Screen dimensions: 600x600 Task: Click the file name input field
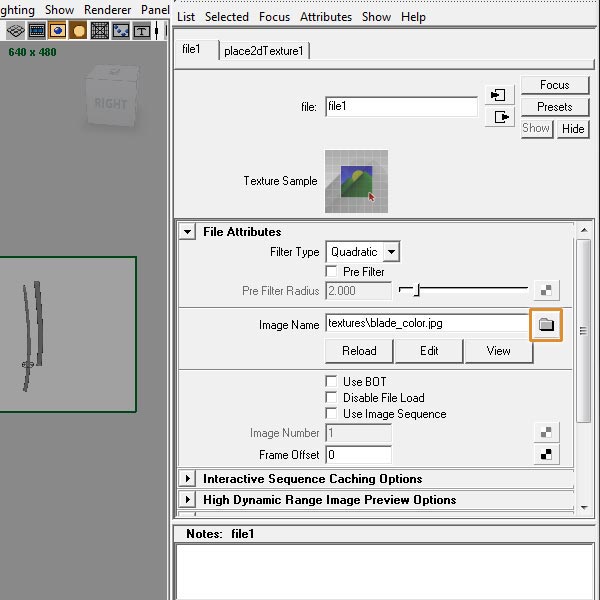coord(401,106)
